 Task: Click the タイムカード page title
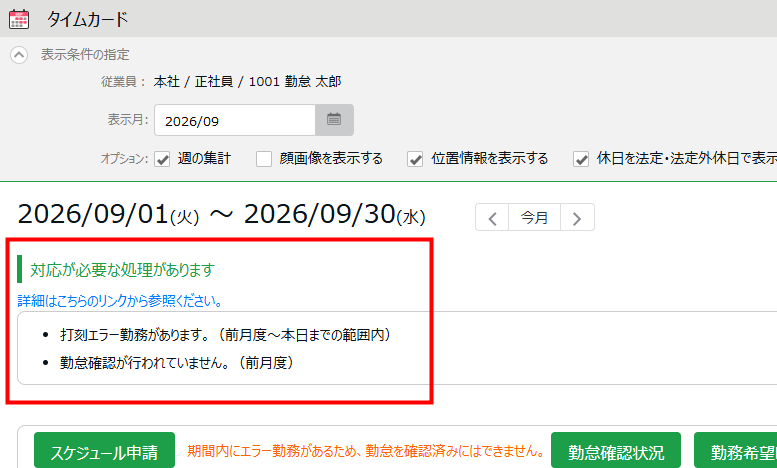[88, 19]
